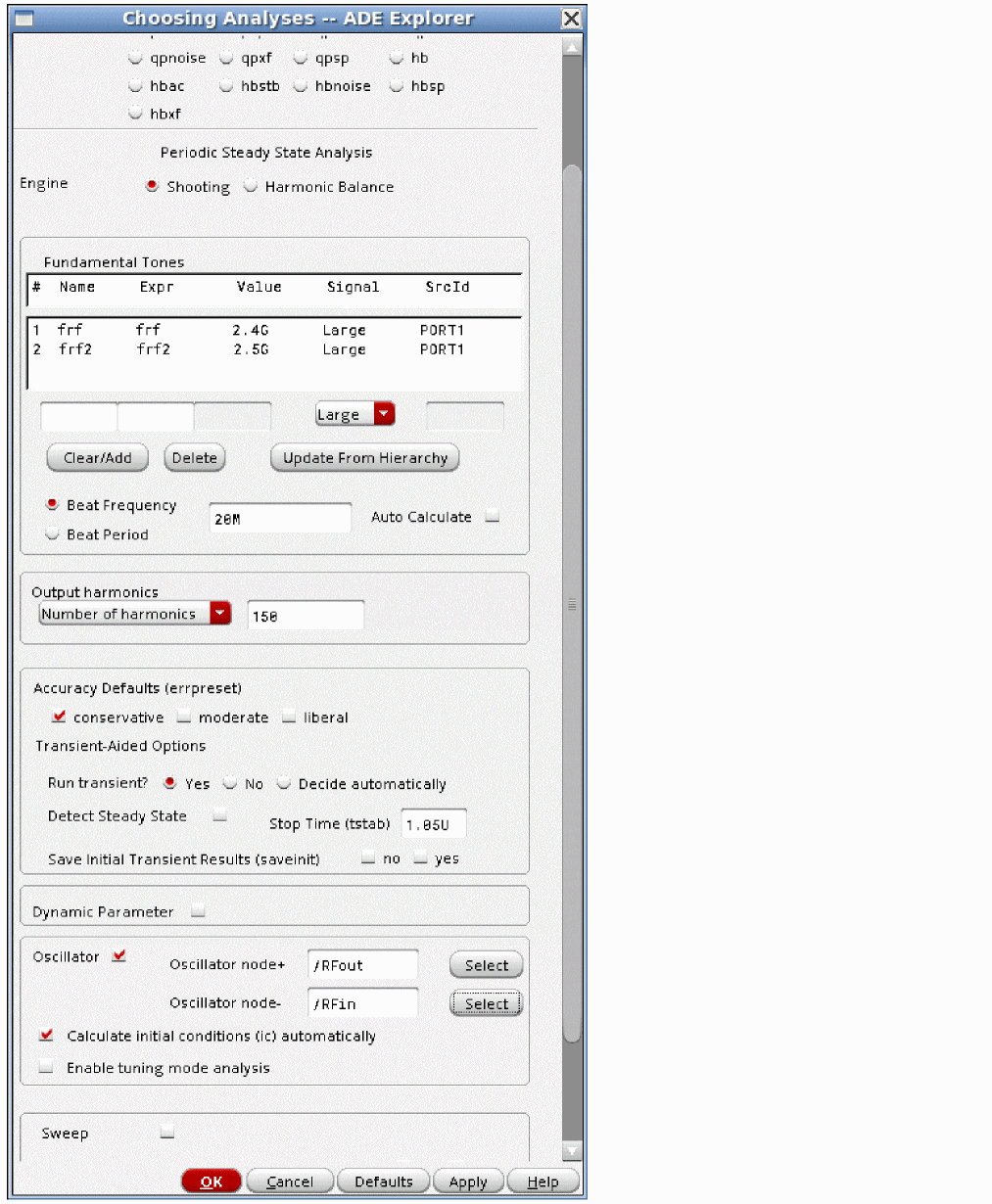Image resolution: width=992 pixels, height=1204 pixels.
Task: Set Run transient to No
Action: (x=230, y=783)
